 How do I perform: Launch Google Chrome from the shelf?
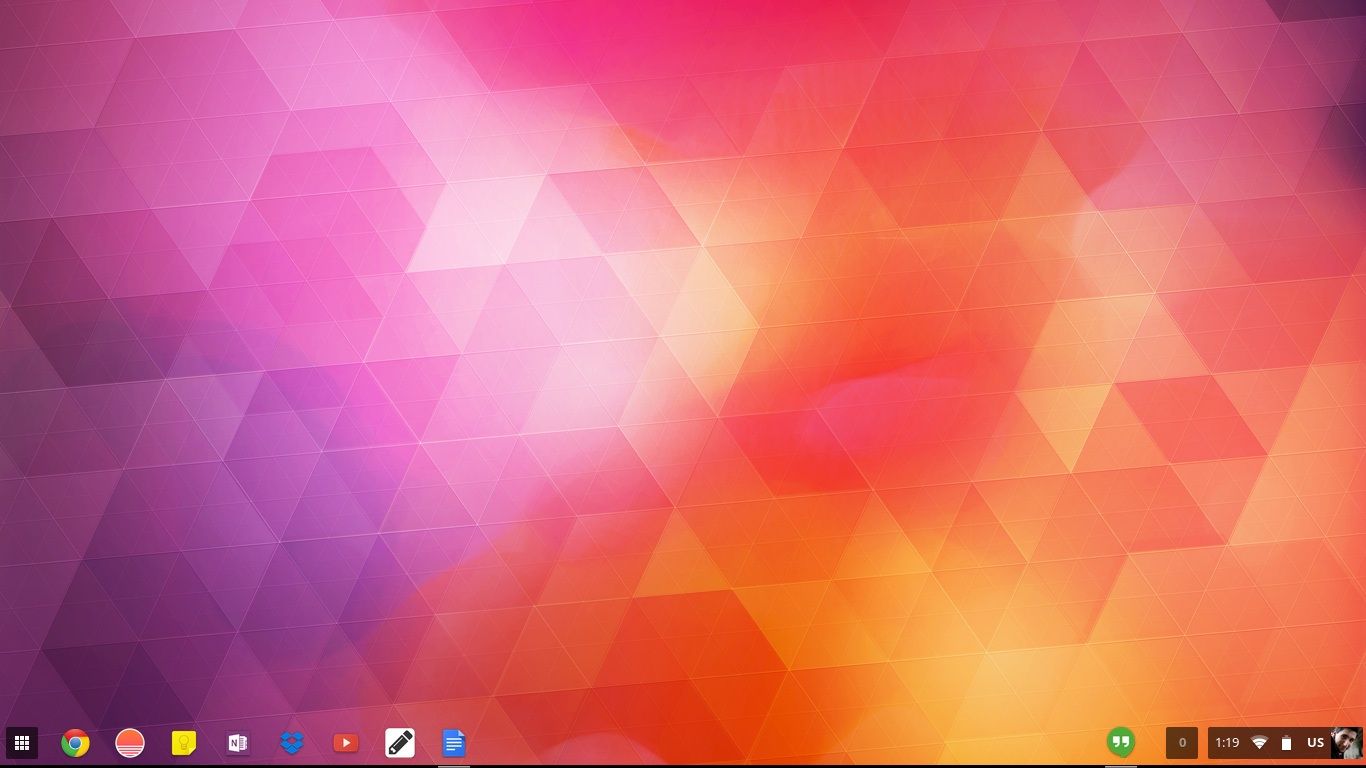tap(75, 743)
